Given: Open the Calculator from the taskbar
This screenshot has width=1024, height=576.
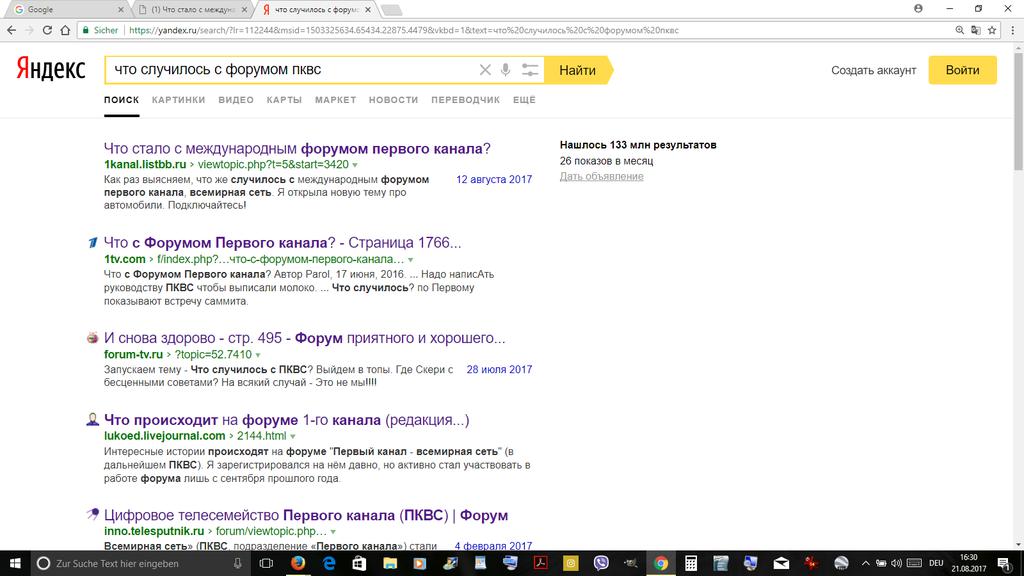Looking at the screenshot, I should (x=691, y=563).
